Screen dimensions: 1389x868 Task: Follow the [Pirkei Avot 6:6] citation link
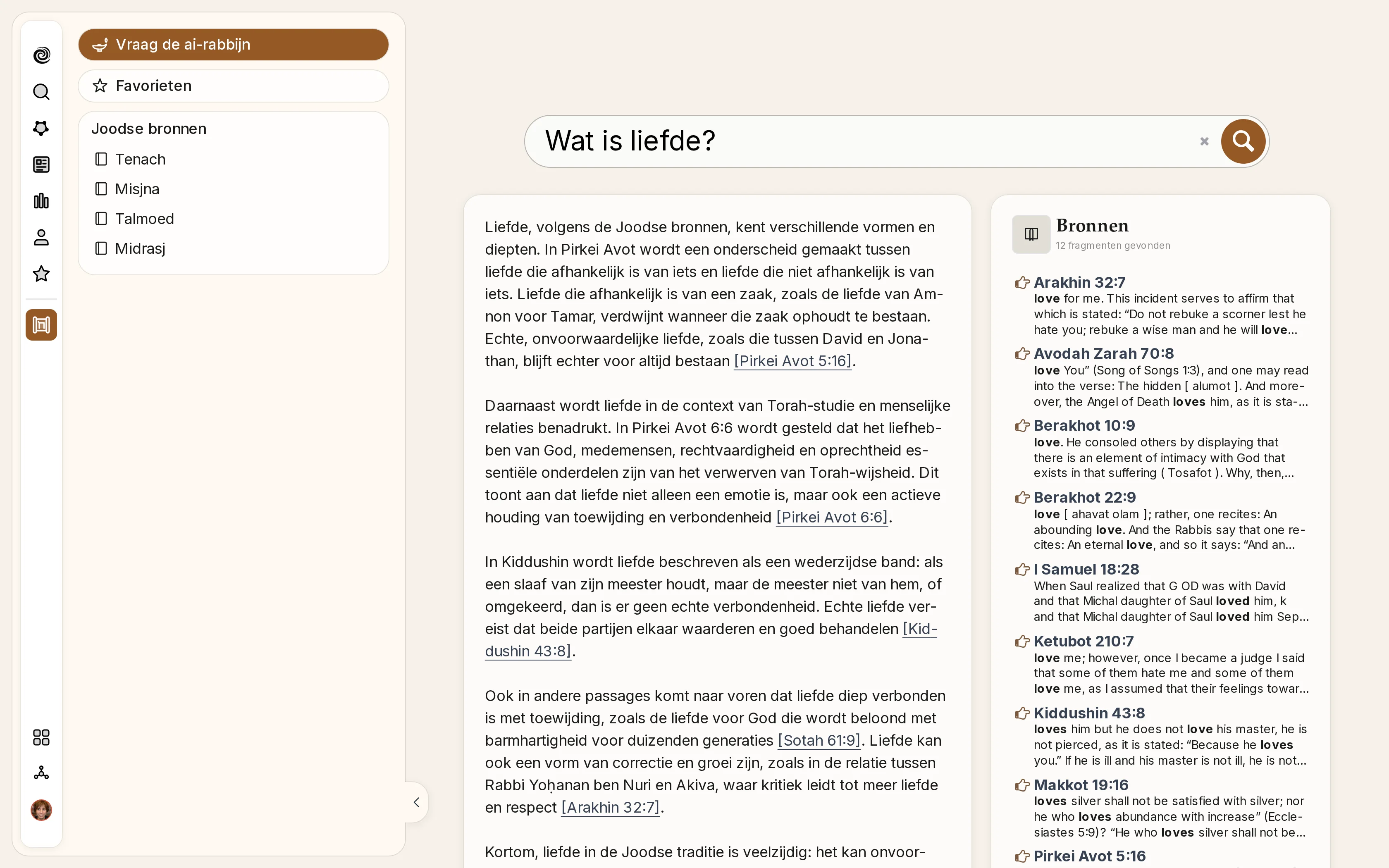click(x=832, y=517)
